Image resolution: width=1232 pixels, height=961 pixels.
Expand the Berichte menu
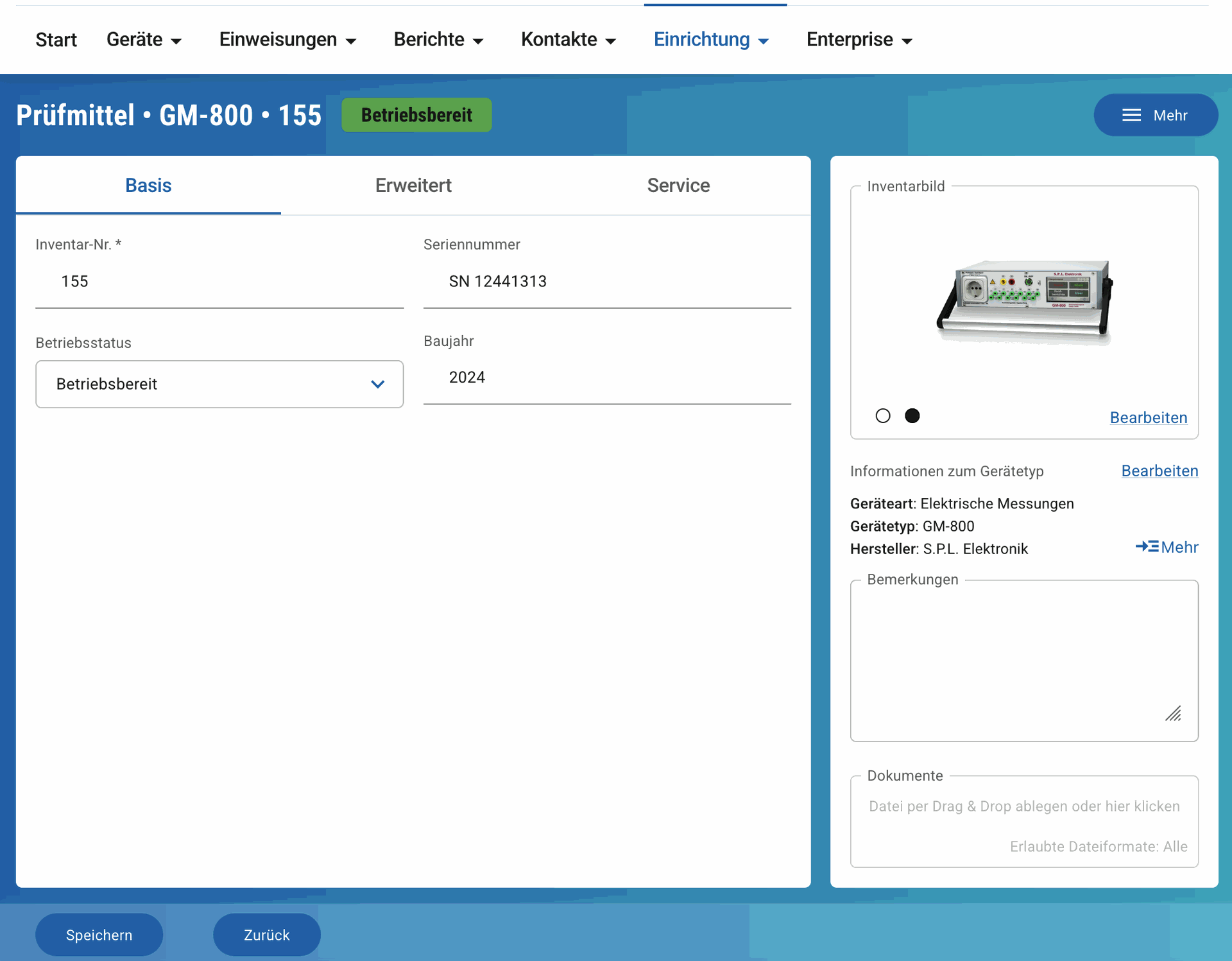(438, 40)
